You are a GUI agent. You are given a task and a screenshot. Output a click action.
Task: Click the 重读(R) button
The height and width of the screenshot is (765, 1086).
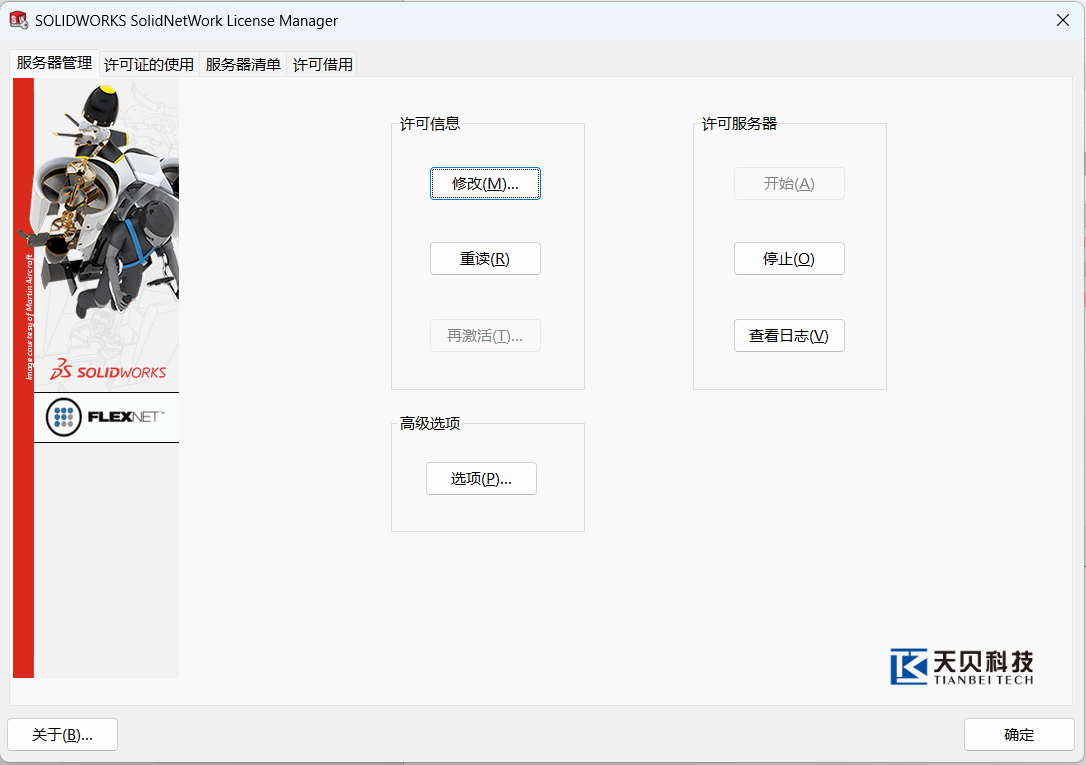click(485, 258)
